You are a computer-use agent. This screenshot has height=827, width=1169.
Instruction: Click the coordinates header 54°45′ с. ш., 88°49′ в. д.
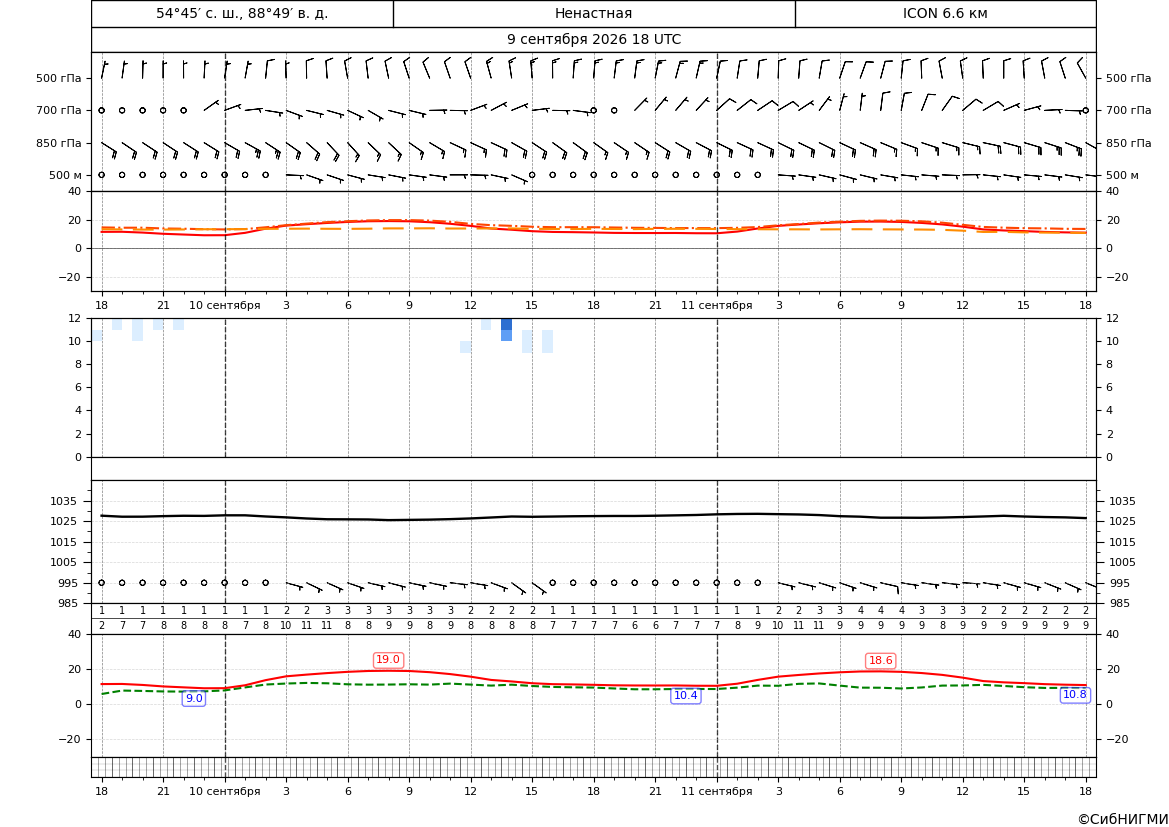(x=242, y=13)
